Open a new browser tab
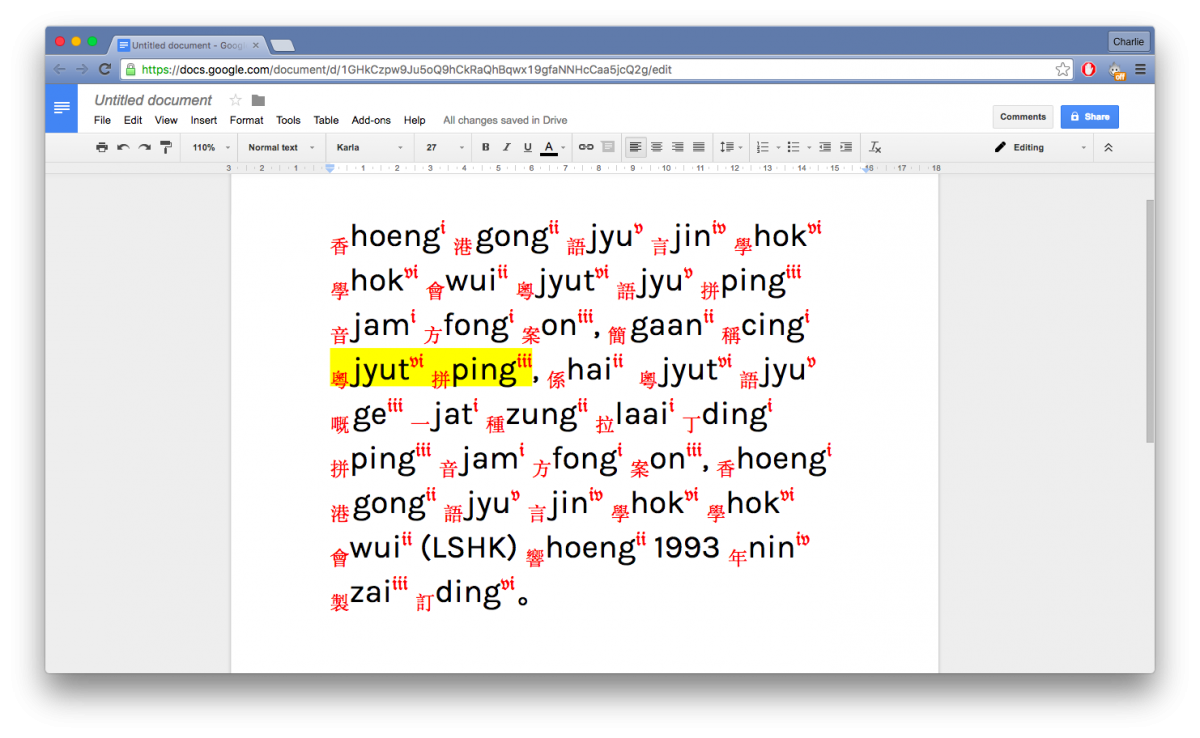This screenshot has height=738, width=1200. tap(282, 46)
